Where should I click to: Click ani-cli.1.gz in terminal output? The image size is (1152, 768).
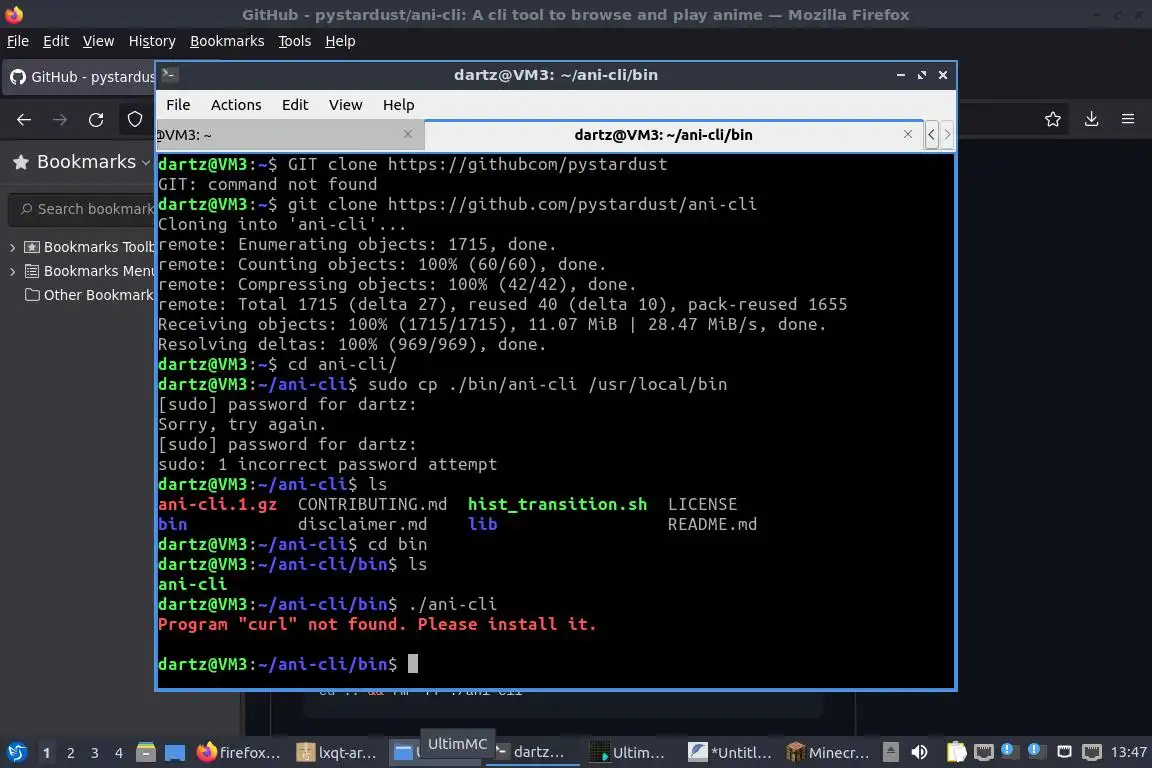click(x=217, y=504)
